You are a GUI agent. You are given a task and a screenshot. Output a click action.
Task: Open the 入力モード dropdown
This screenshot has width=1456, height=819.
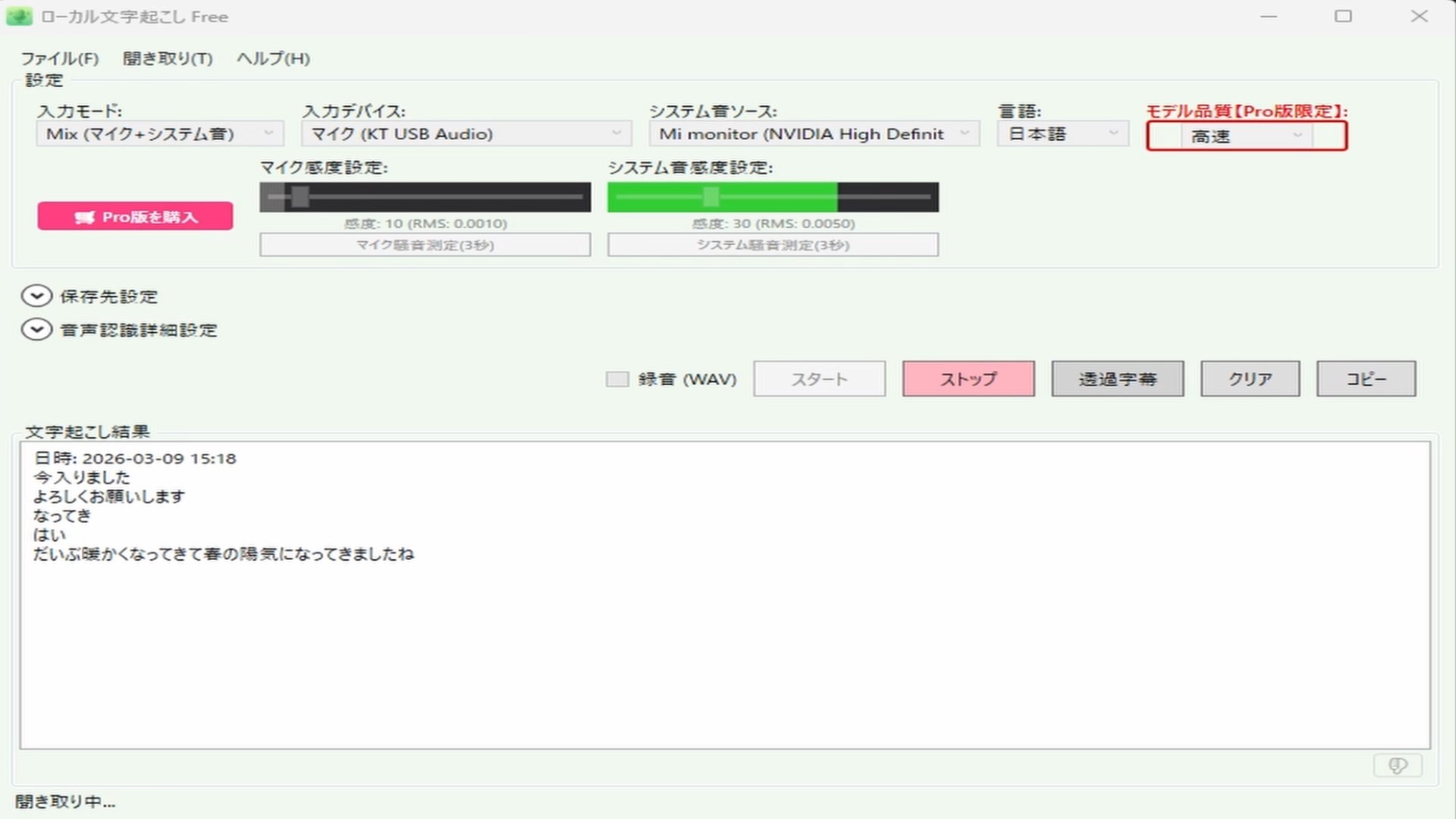[160, 134]
